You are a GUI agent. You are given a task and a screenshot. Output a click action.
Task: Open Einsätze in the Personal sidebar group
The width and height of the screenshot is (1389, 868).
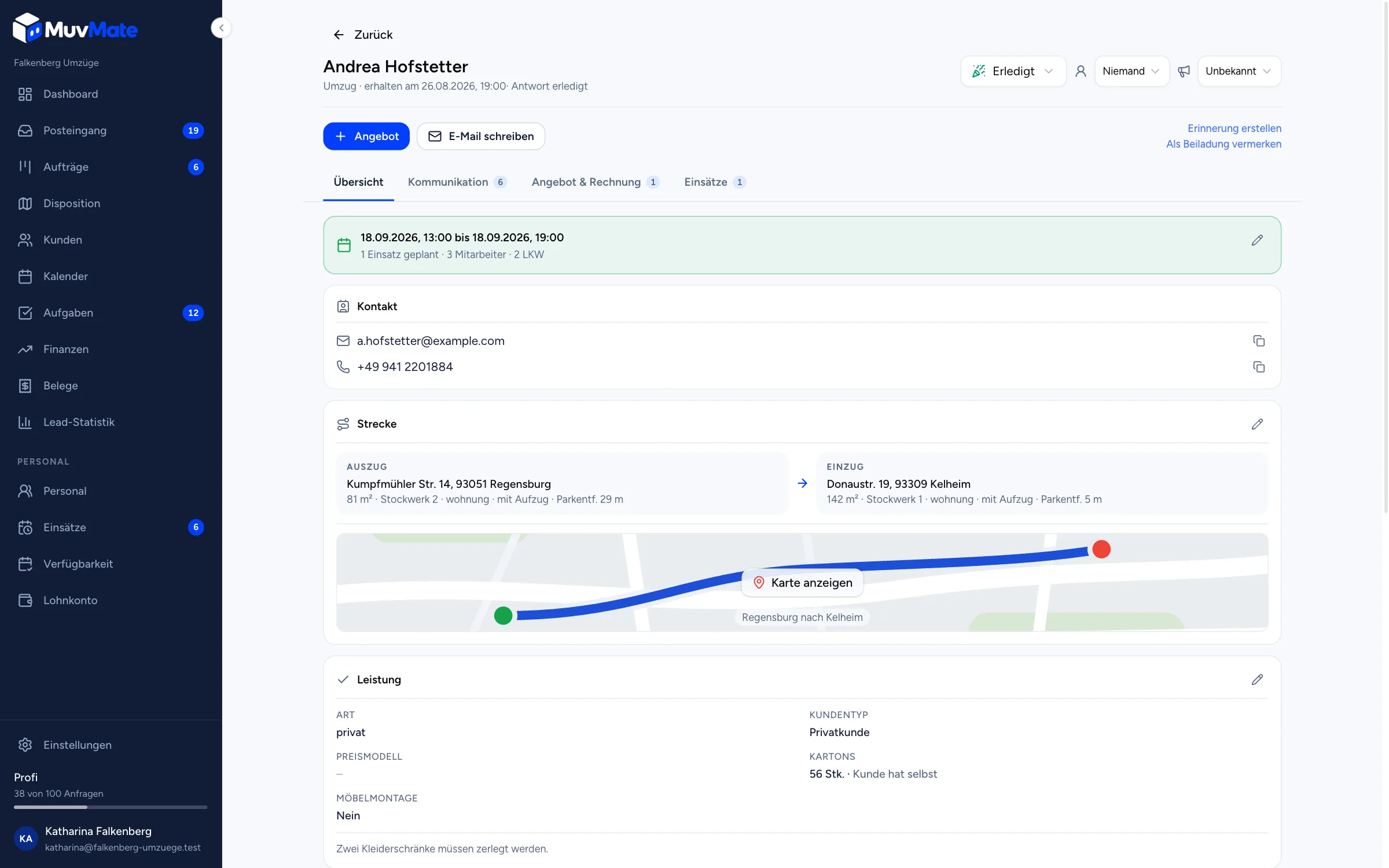111,527
